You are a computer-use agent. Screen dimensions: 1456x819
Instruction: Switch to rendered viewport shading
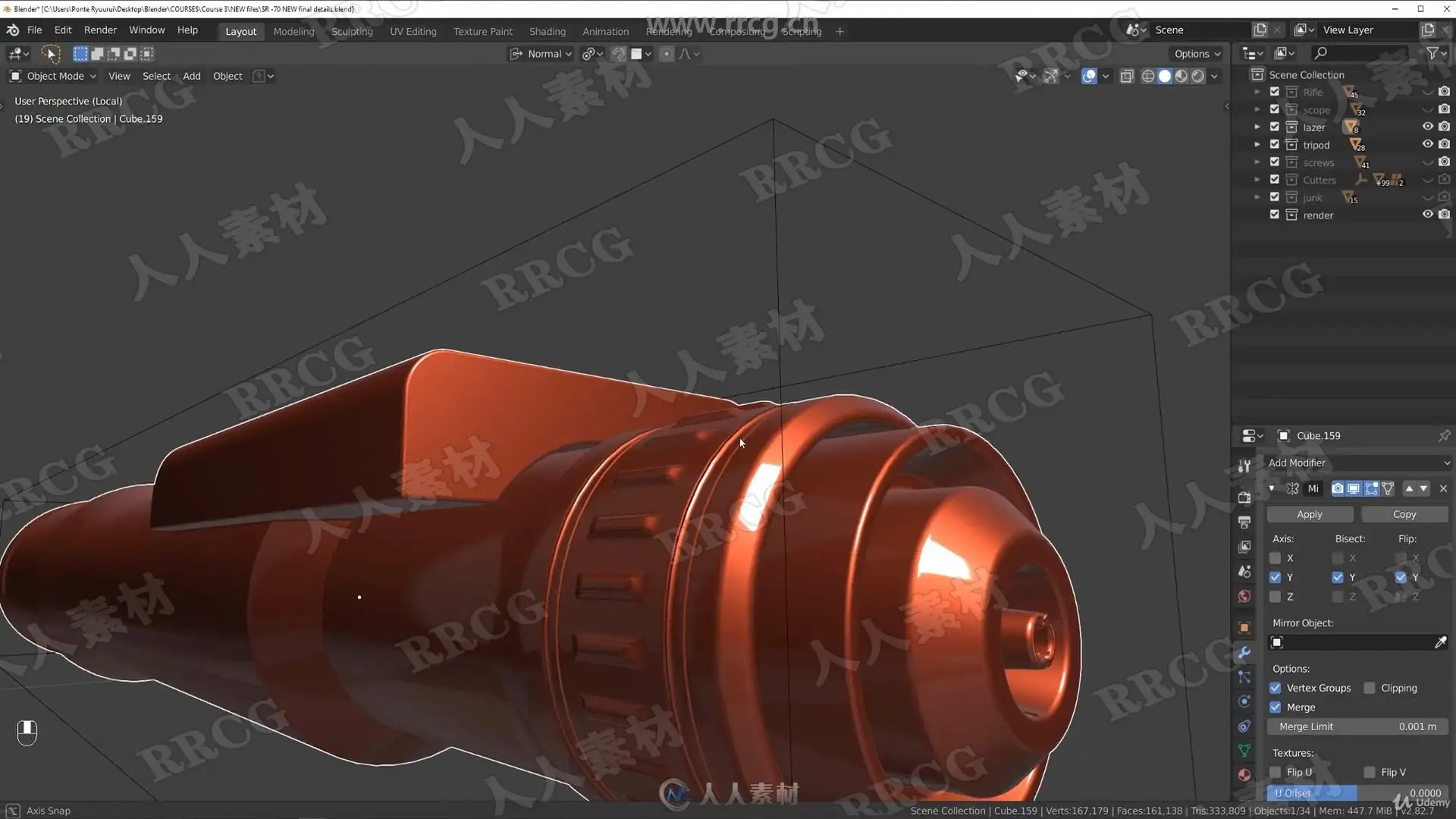[1198, 76]
